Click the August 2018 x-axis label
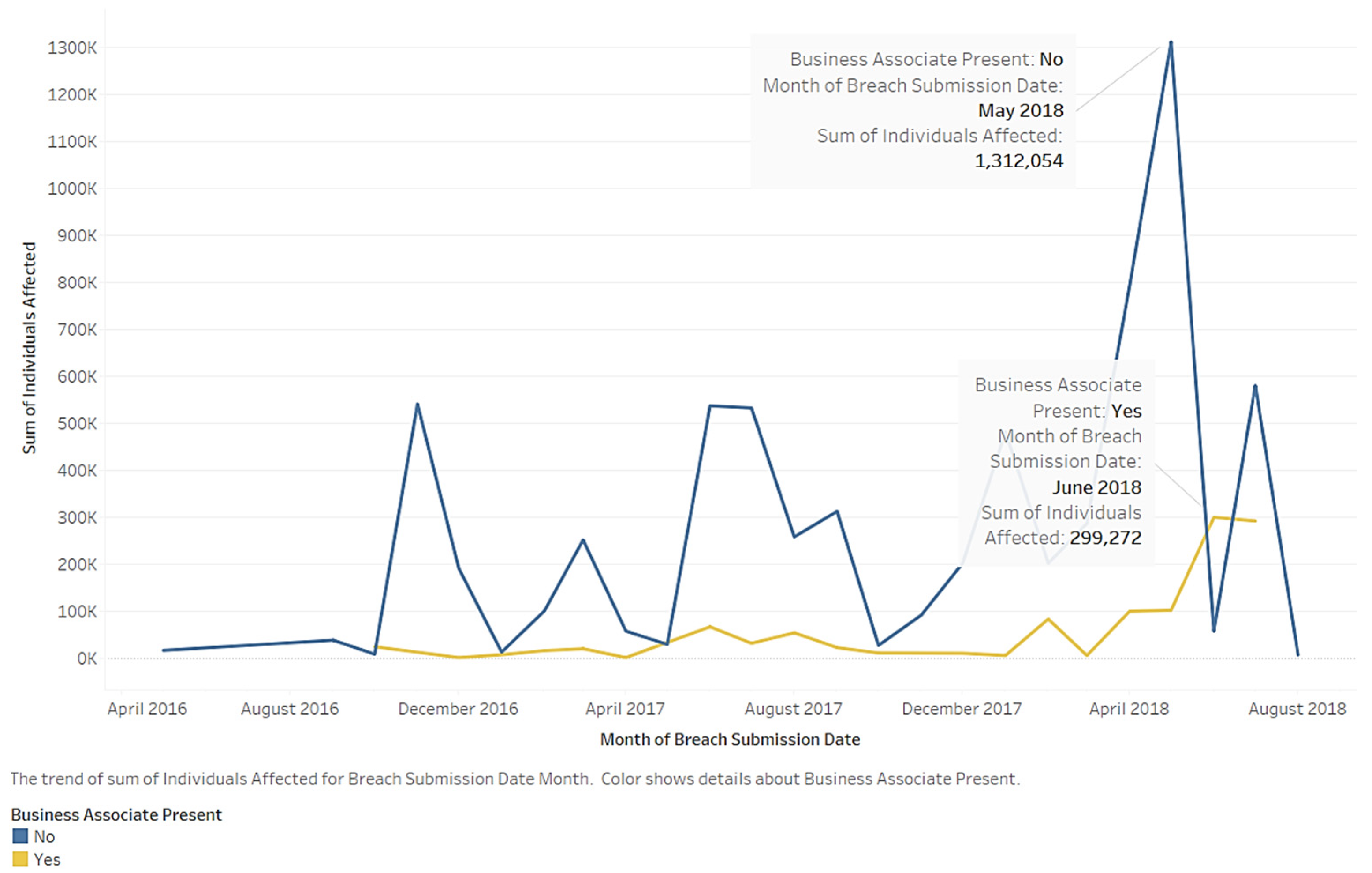The image size is (1372, 873). [x=1297, y=709]
